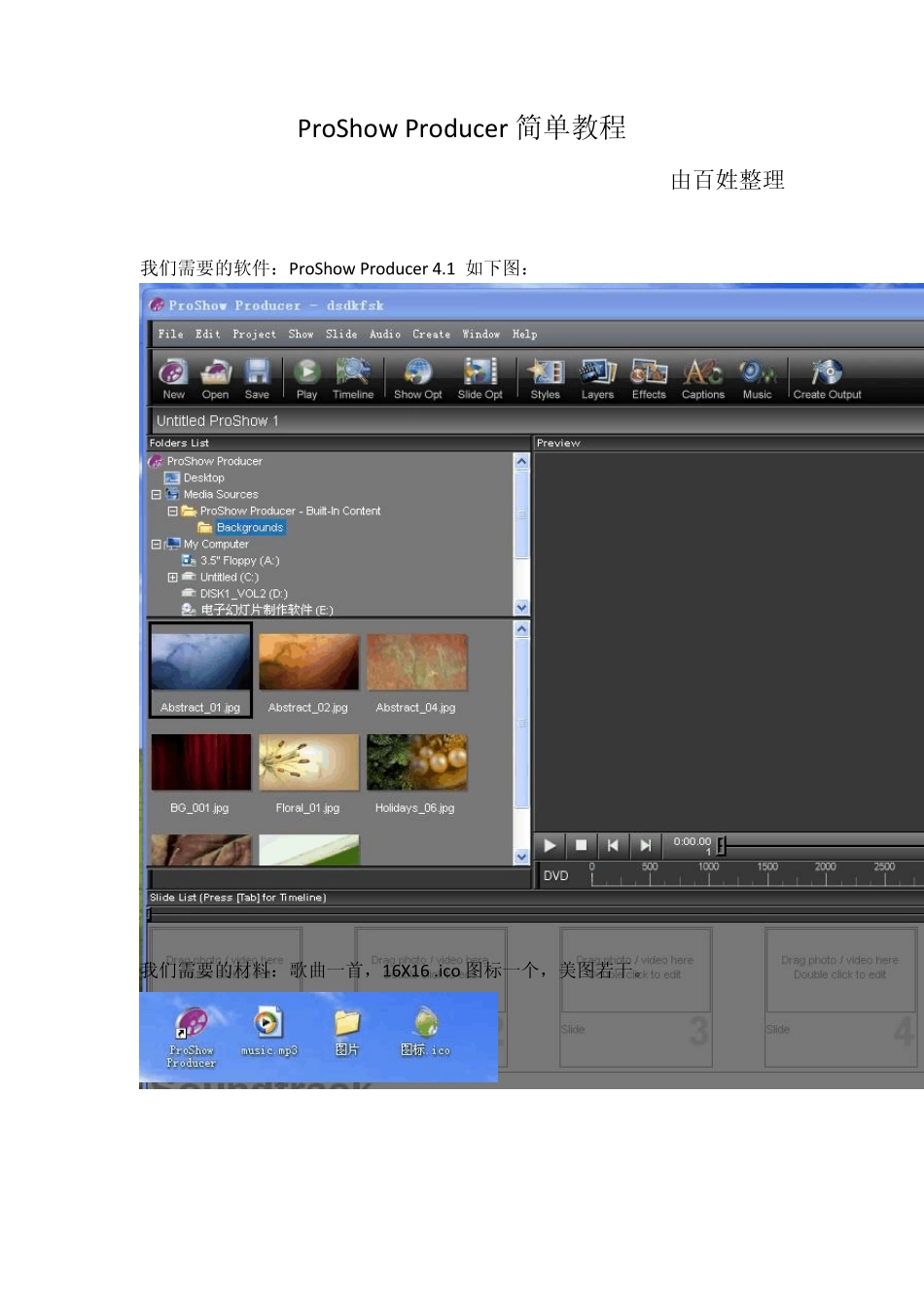Open the Show menu
The image size is (924, 1307).
[x=302, y=334]
